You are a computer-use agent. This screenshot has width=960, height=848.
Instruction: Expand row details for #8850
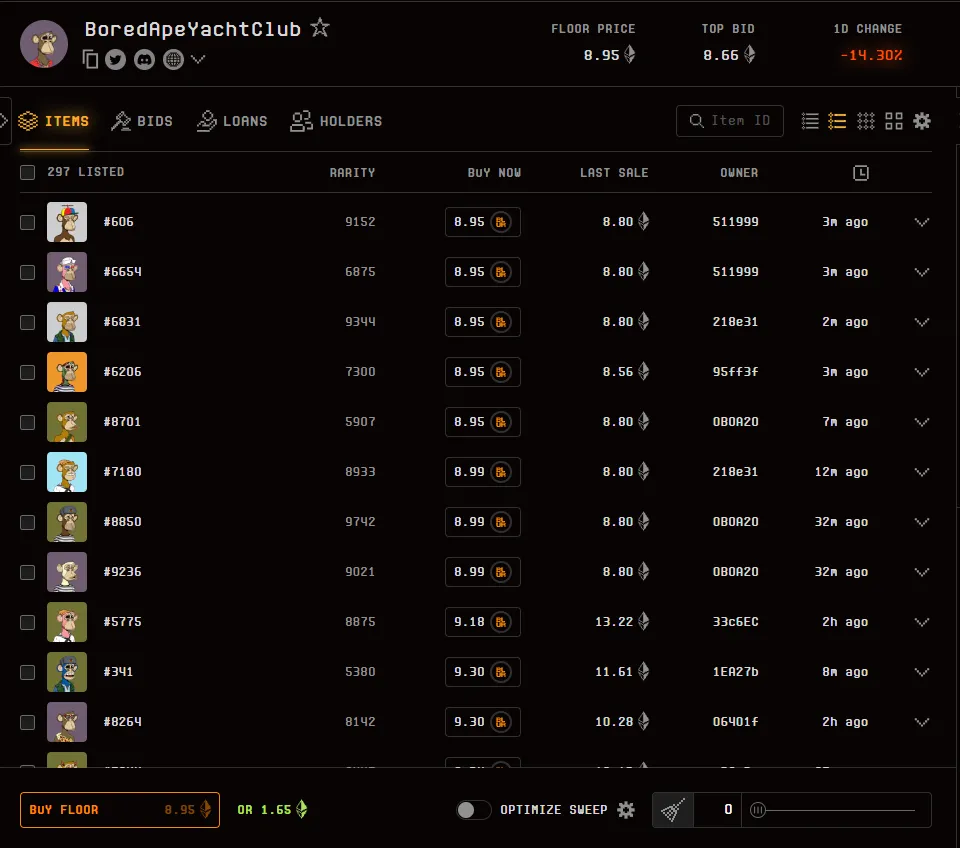point(922,522)
